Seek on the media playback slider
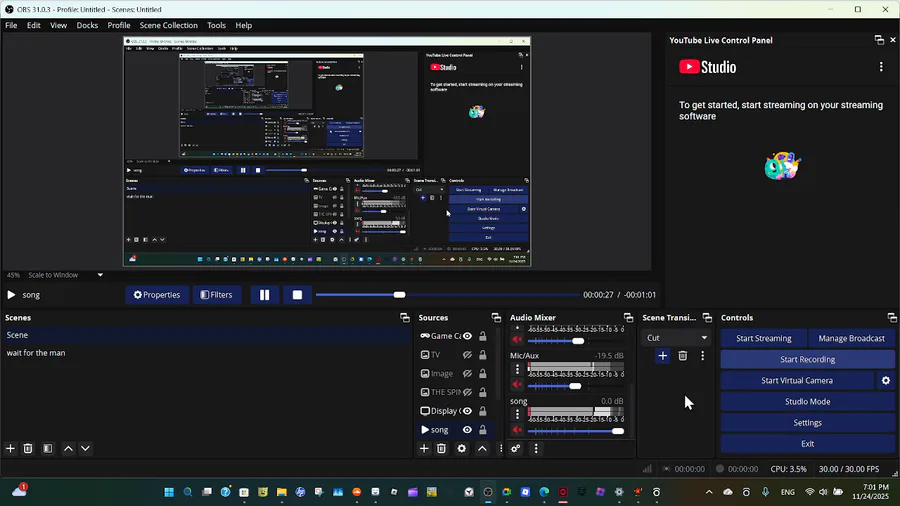Screen dimensions: 900x506 (448, 295)
